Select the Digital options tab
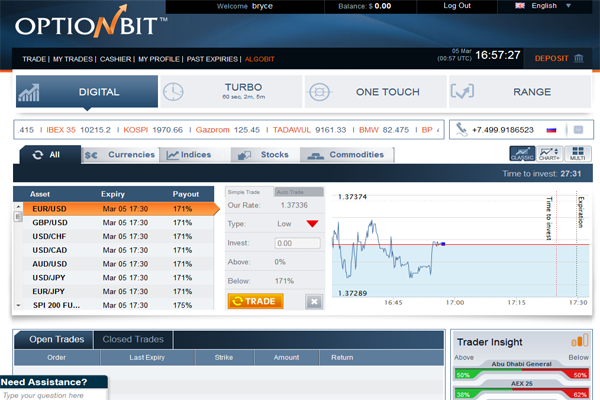600x400 pixels. (x=87, y=92)
